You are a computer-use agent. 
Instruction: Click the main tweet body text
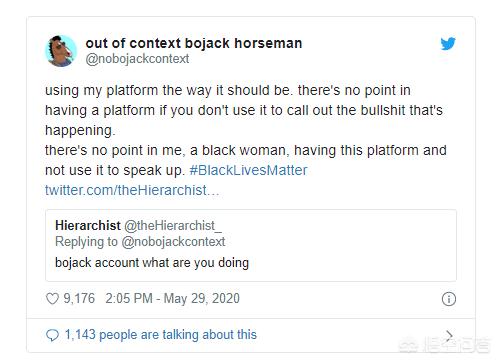tap(246, 130)
